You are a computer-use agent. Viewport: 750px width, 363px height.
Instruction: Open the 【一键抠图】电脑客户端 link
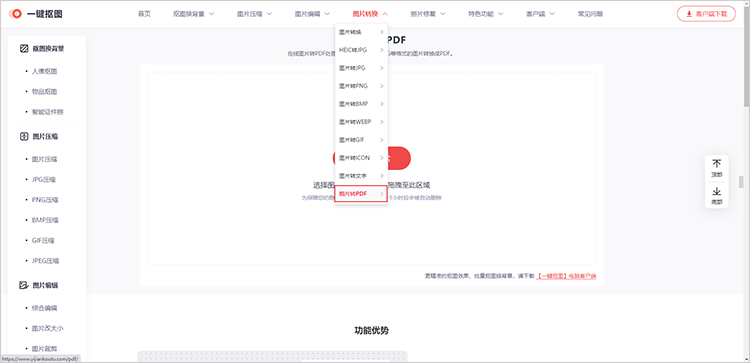(x=566, y=276)
